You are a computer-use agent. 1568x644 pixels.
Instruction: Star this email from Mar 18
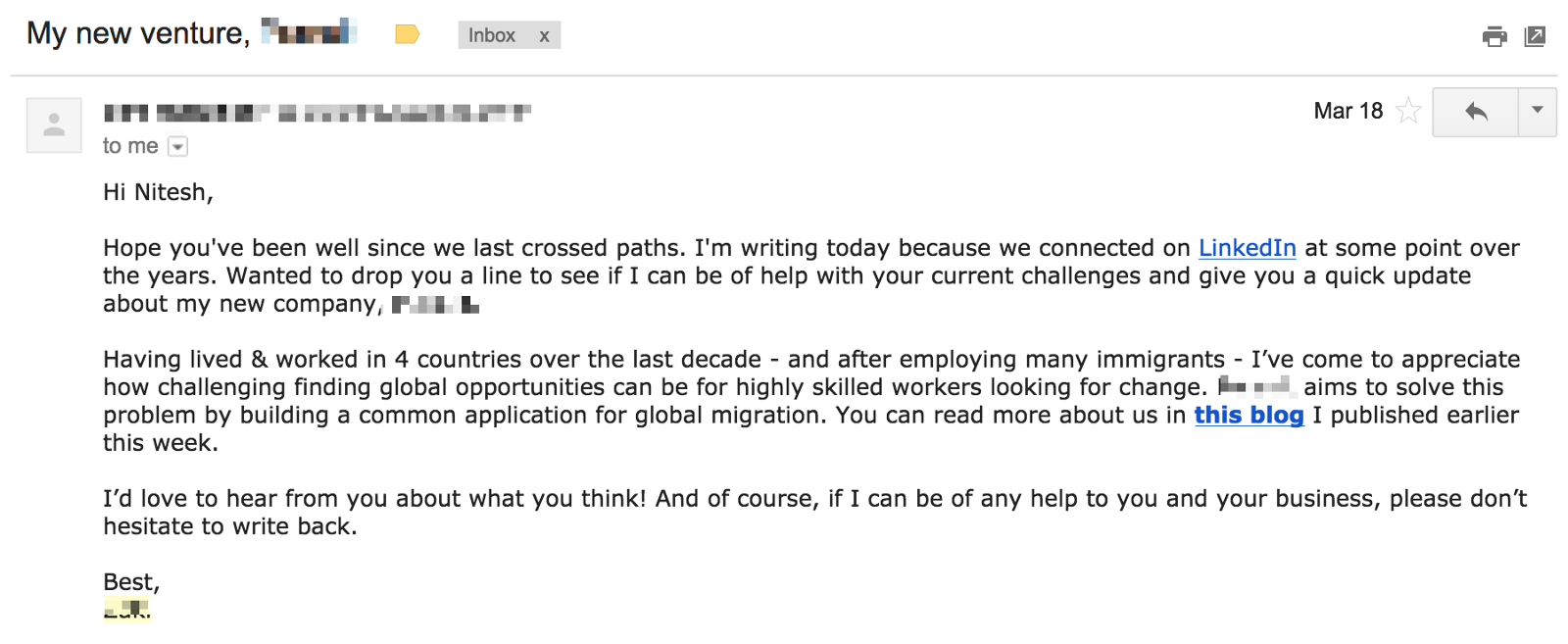point(1408,111)
